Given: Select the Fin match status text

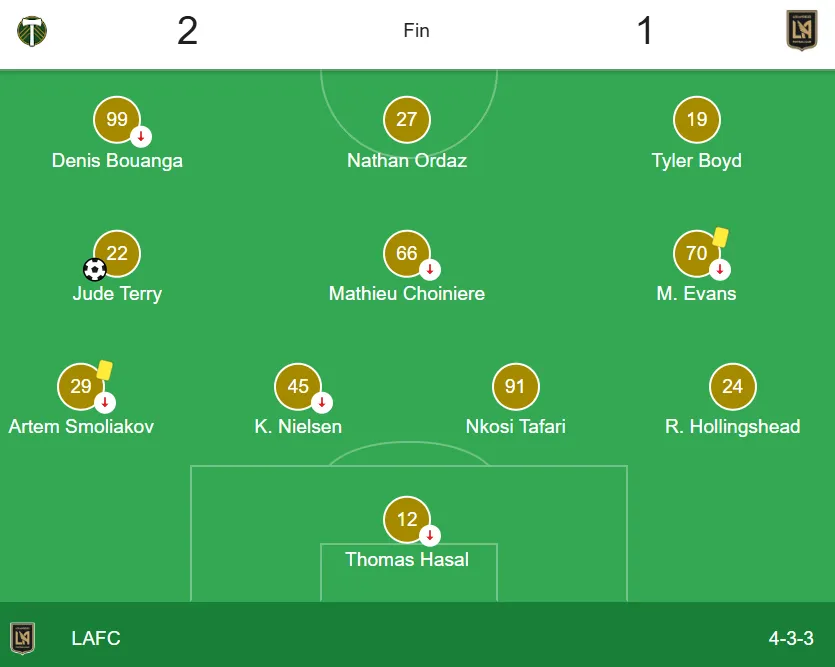Looking at the screenshot, I should (416, 31).
